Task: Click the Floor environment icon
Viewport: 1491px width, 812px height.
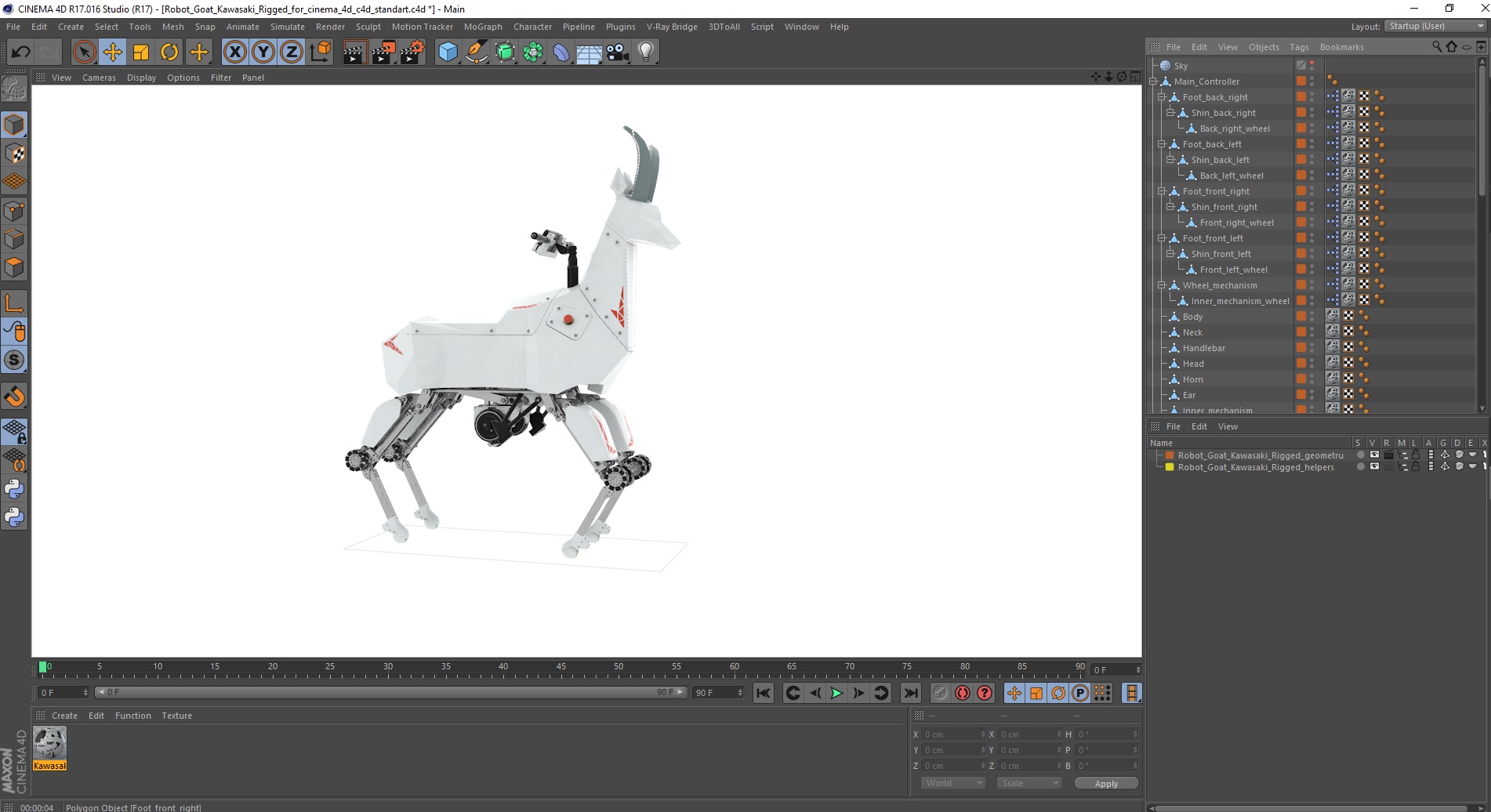Action: [590, 53]
